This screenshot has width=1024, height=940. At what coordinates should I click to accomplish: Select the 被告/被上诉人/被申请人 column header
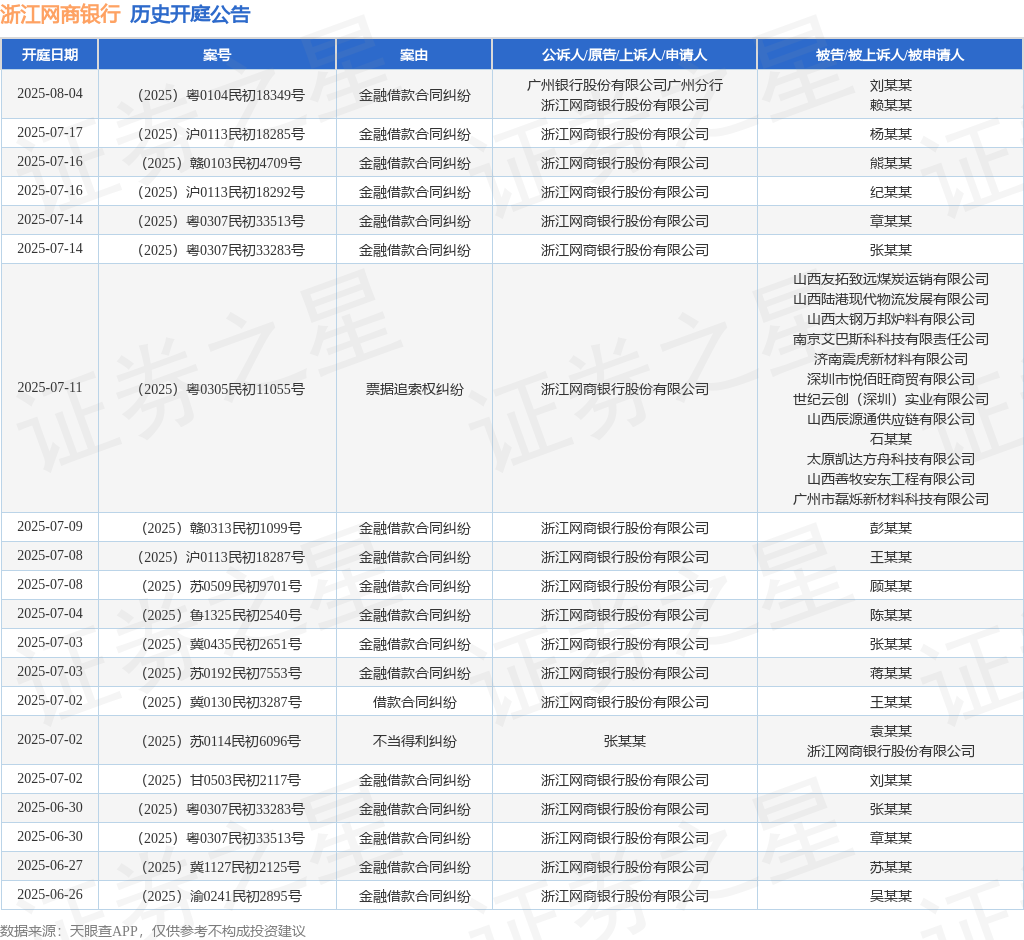(890, 55)
